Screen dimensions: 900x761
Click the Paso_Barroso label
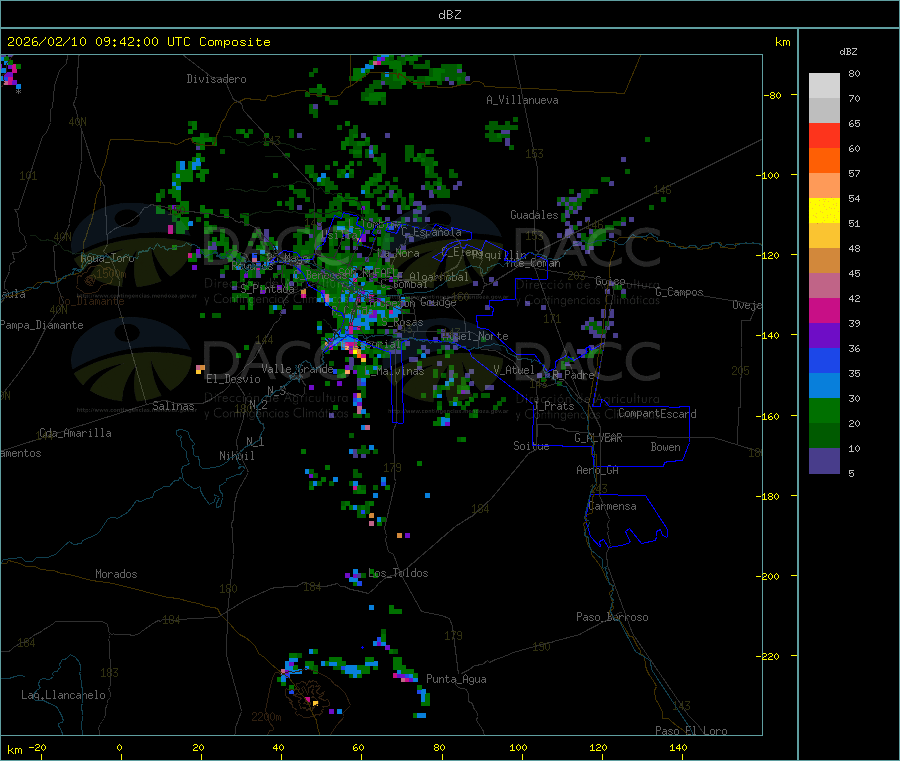click(612, 617)
